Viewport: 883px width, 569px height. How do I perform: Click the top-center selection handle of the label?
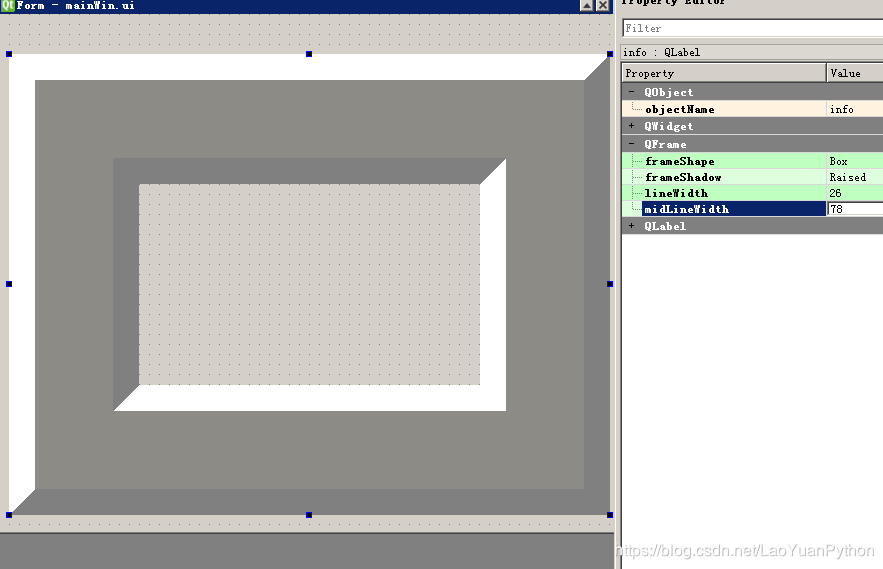pos(309,54)
